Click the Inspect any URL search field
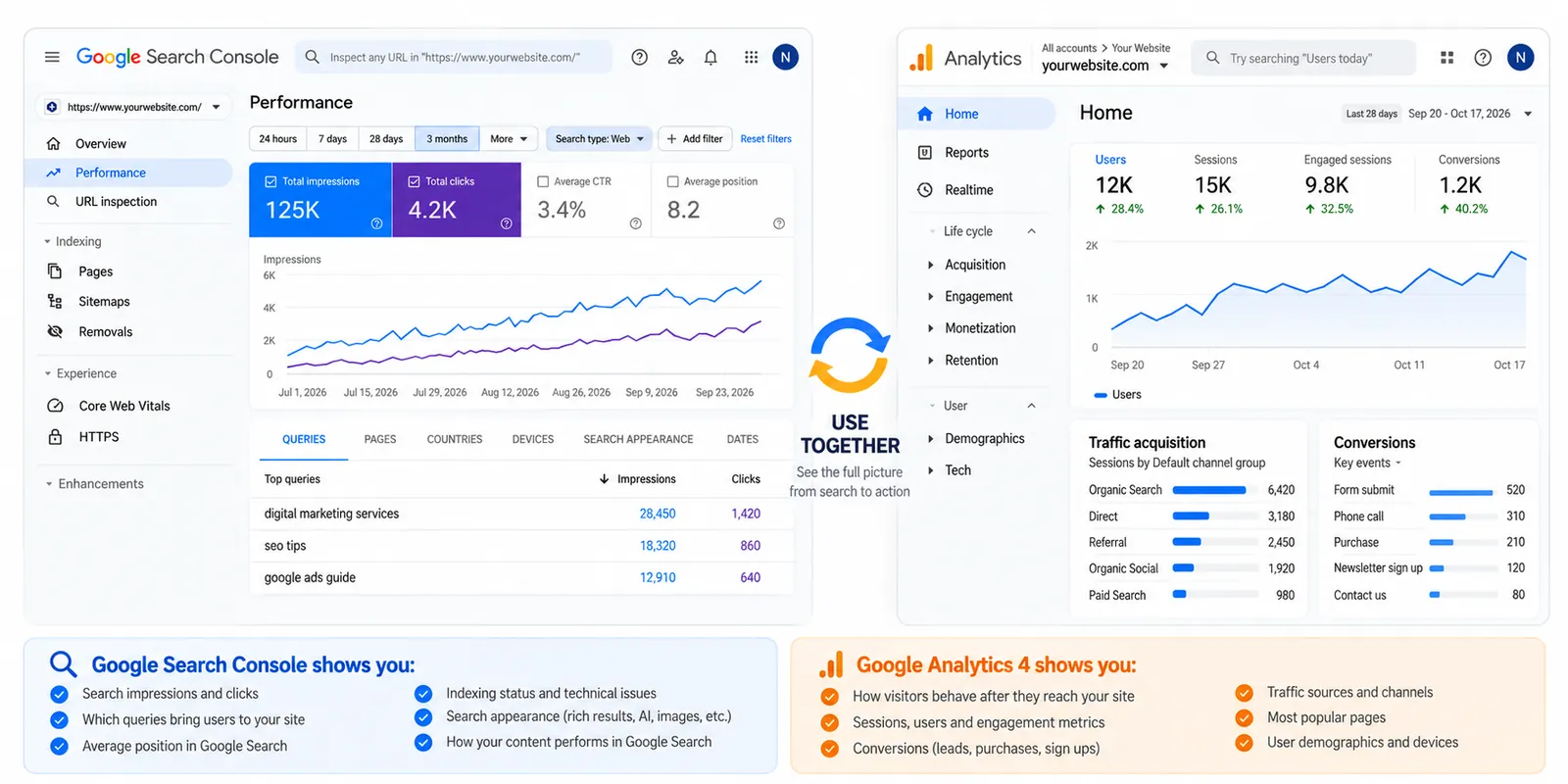Viewport: 1568px width, 784px height. pos(454,57)
